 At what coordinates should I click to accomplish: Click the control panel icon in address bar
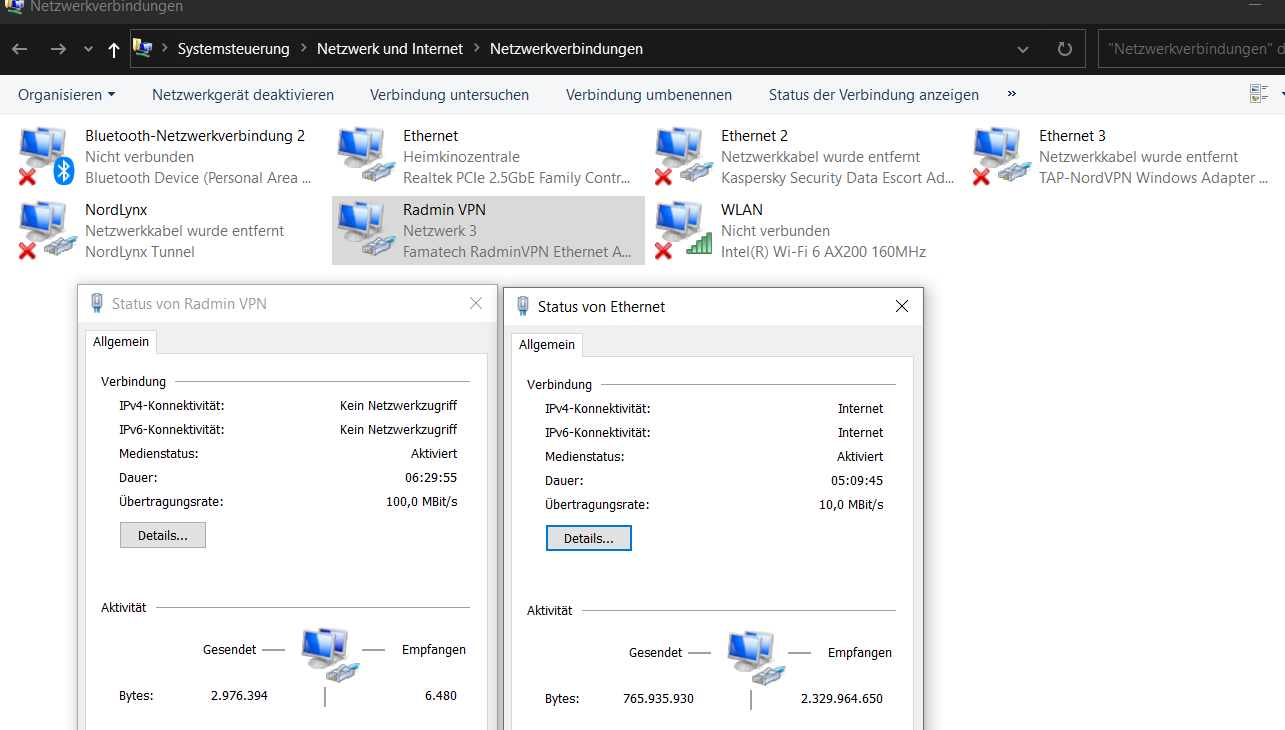pyautogui.click(x=143, y=48)
